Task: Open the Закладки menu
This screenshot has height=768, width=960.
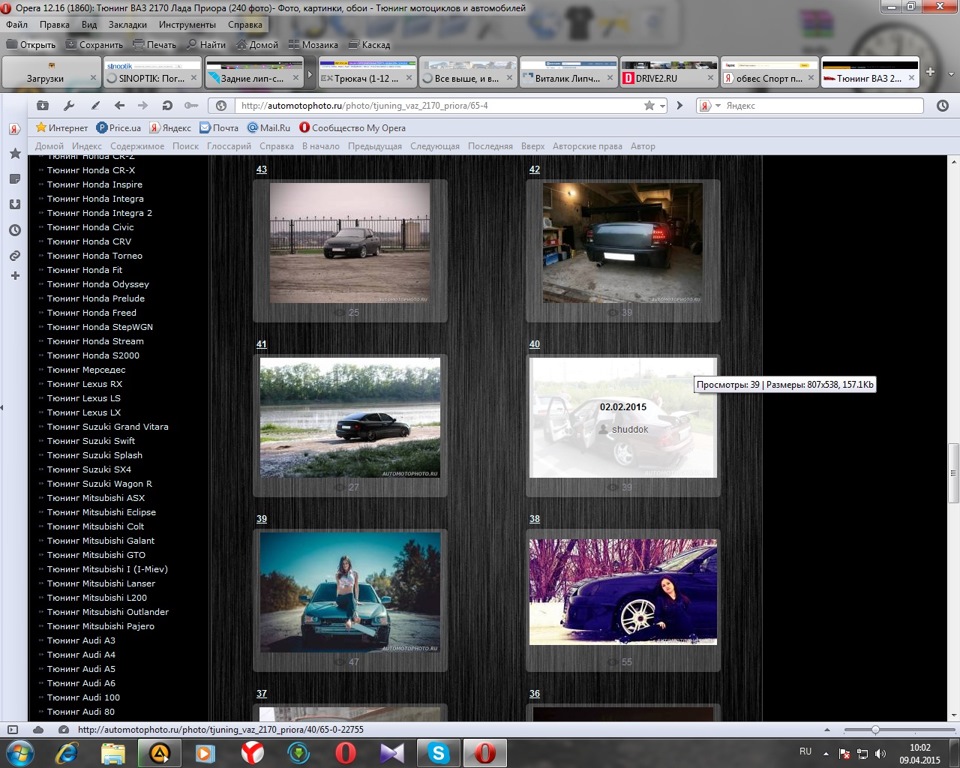Action: coord(127,24)
